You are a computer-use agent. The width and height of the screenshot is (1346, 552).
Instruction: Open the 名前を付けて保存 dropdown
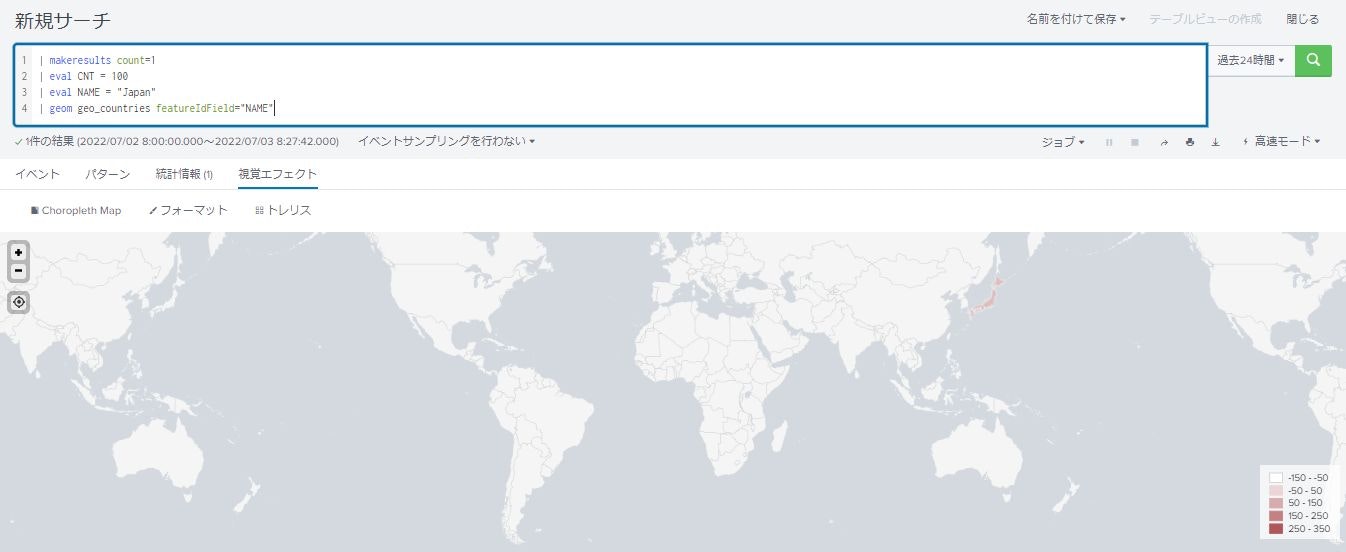click(x=1076, y=19)
